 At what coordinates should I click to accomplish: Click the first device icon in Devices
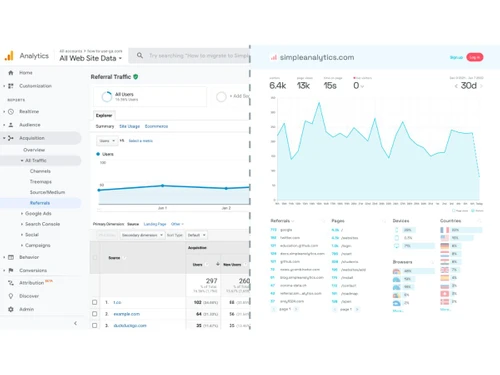(397, 230)
